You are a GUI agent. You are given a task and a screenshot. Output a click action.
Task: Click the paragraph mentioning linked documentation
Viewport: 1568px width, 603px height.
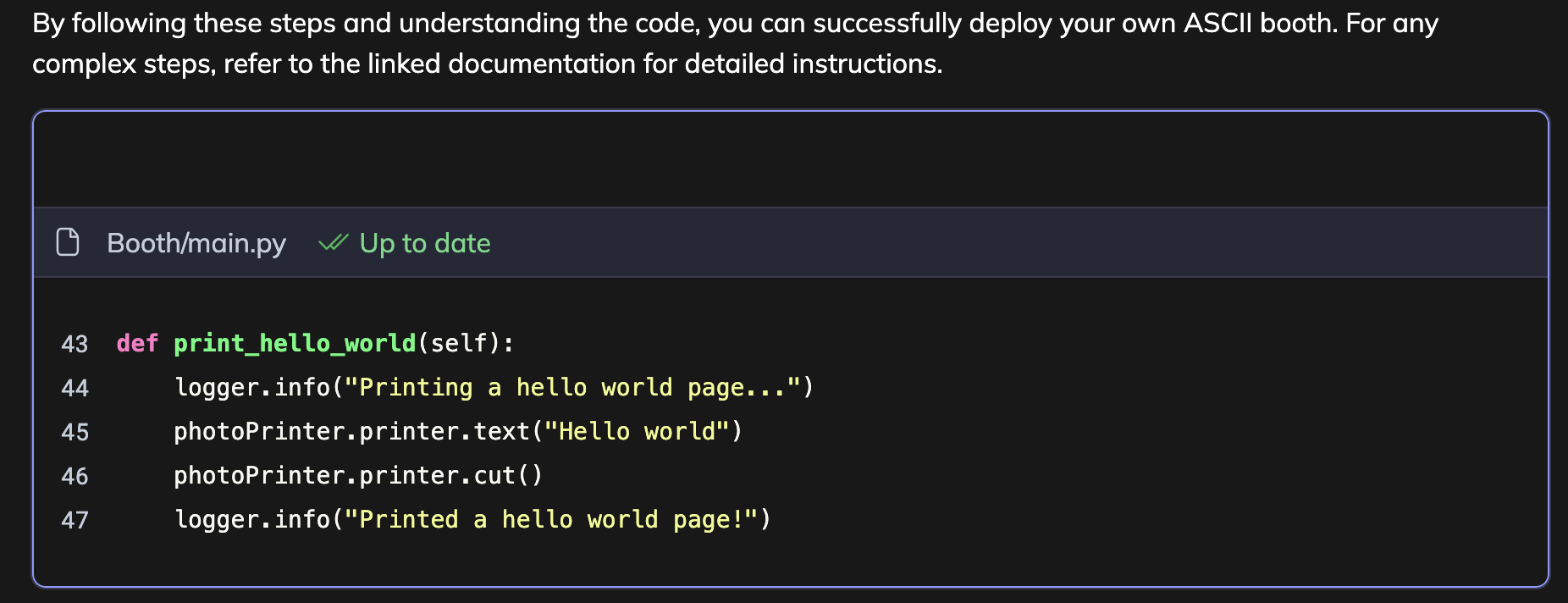(x=487, y=64)
